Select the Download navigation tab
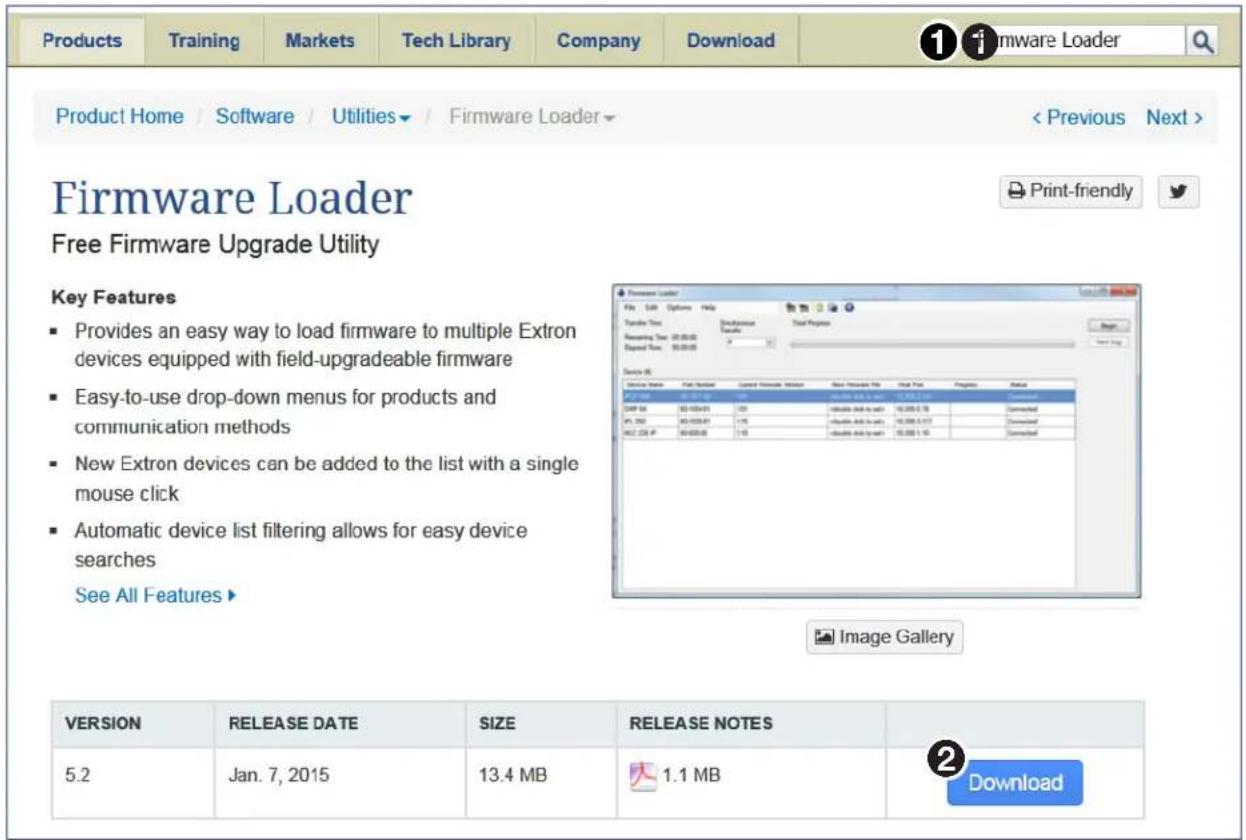 click(x=731, y=41)
